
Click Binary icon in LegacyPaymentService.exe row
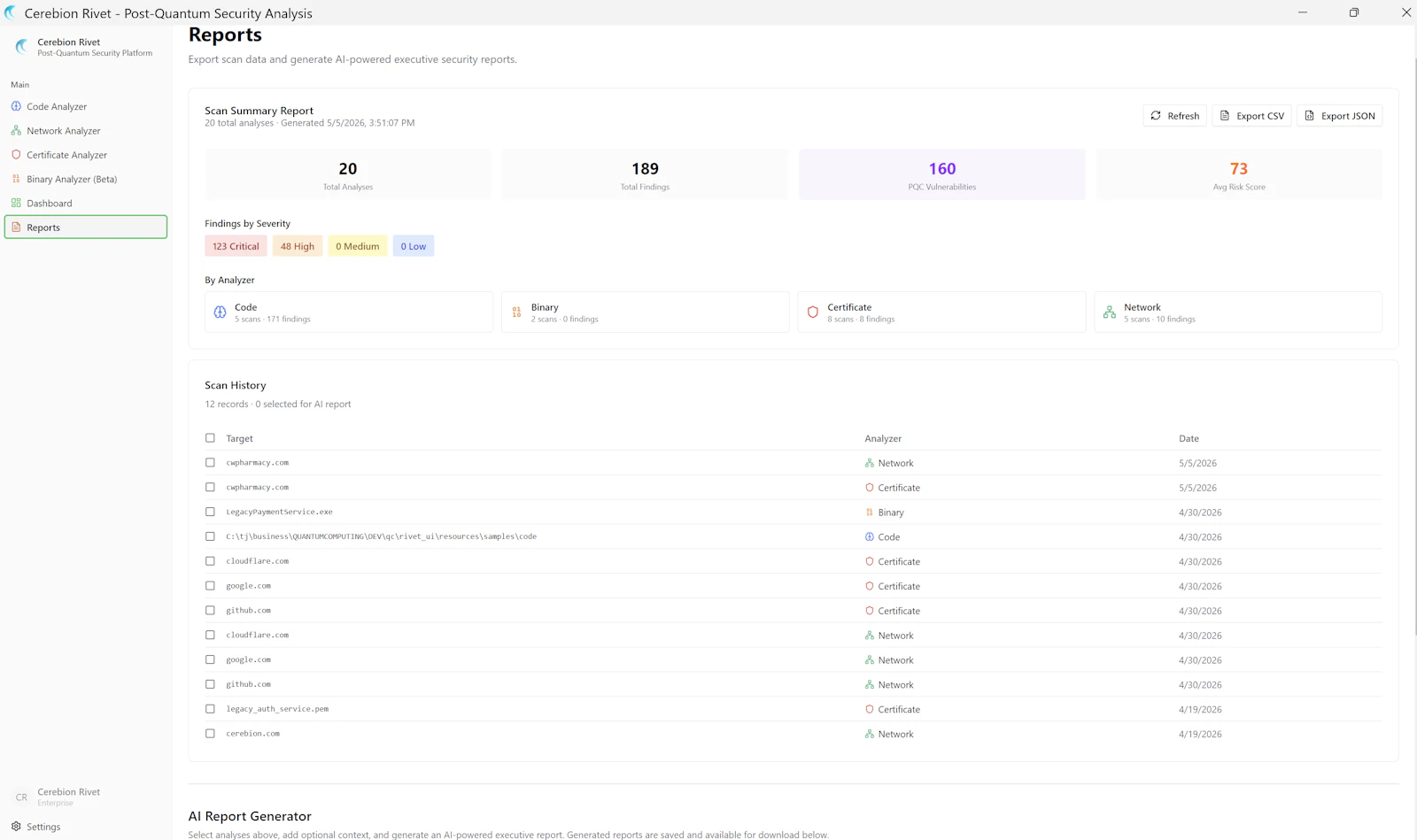click(x=870, y=512)
